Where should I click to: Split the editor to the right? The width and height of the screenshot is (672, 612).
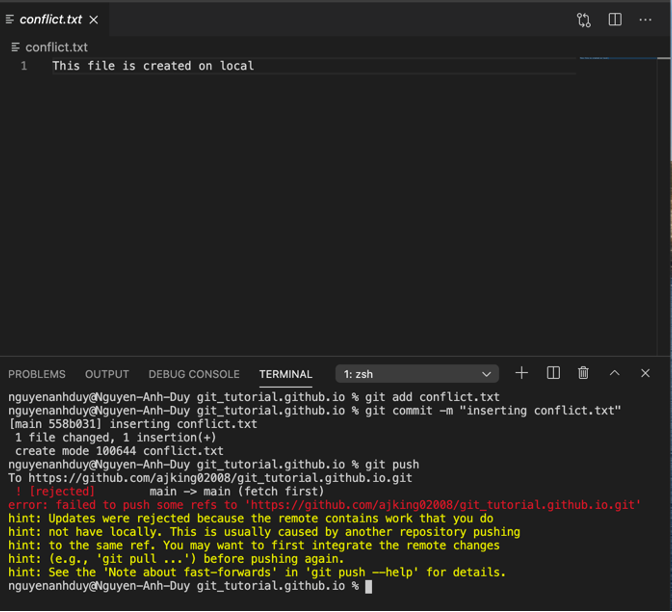coord(615,20)
